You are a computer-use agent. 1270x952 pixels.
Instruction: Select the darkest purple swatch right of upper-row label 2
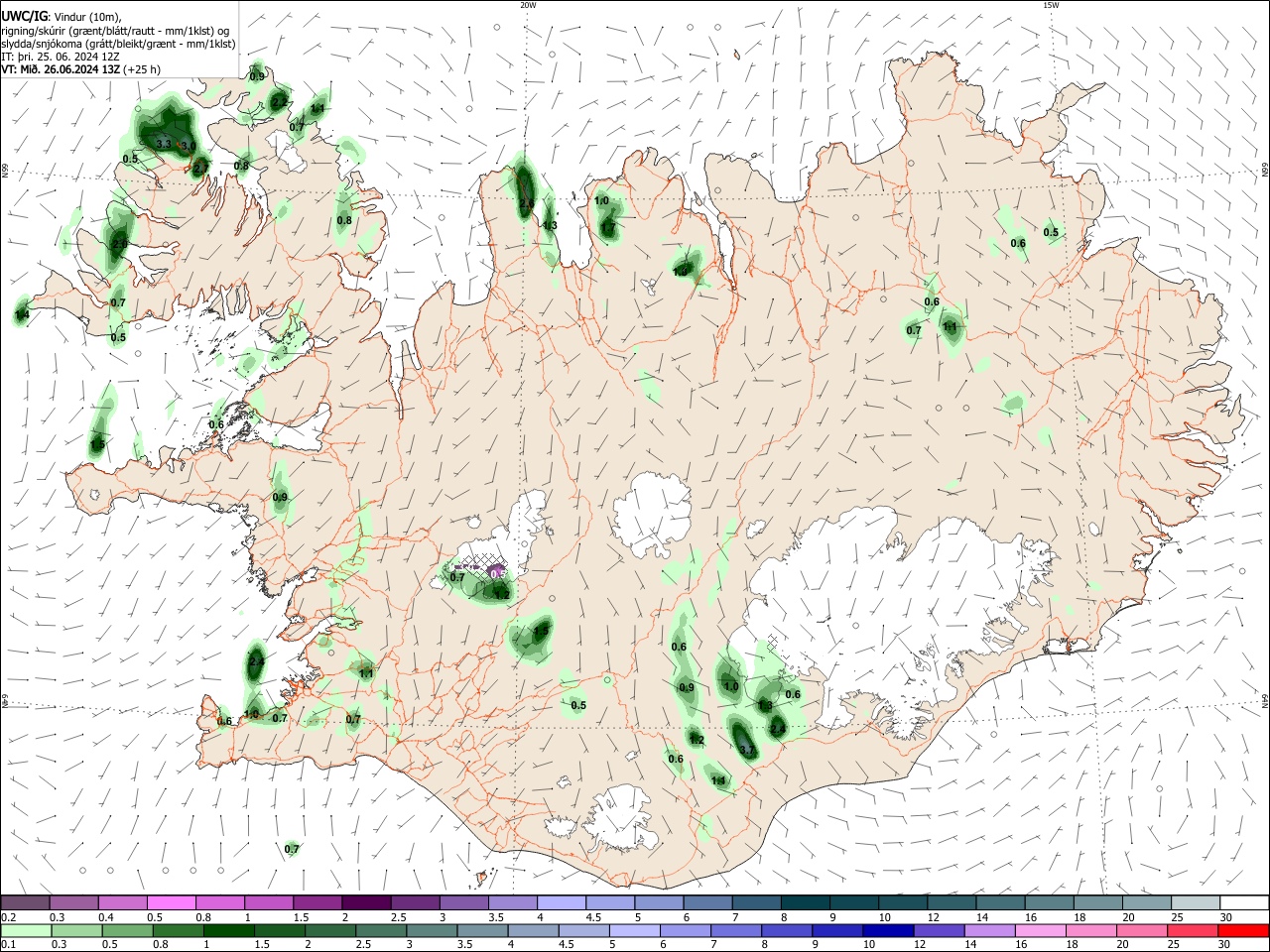pos(366,902)
